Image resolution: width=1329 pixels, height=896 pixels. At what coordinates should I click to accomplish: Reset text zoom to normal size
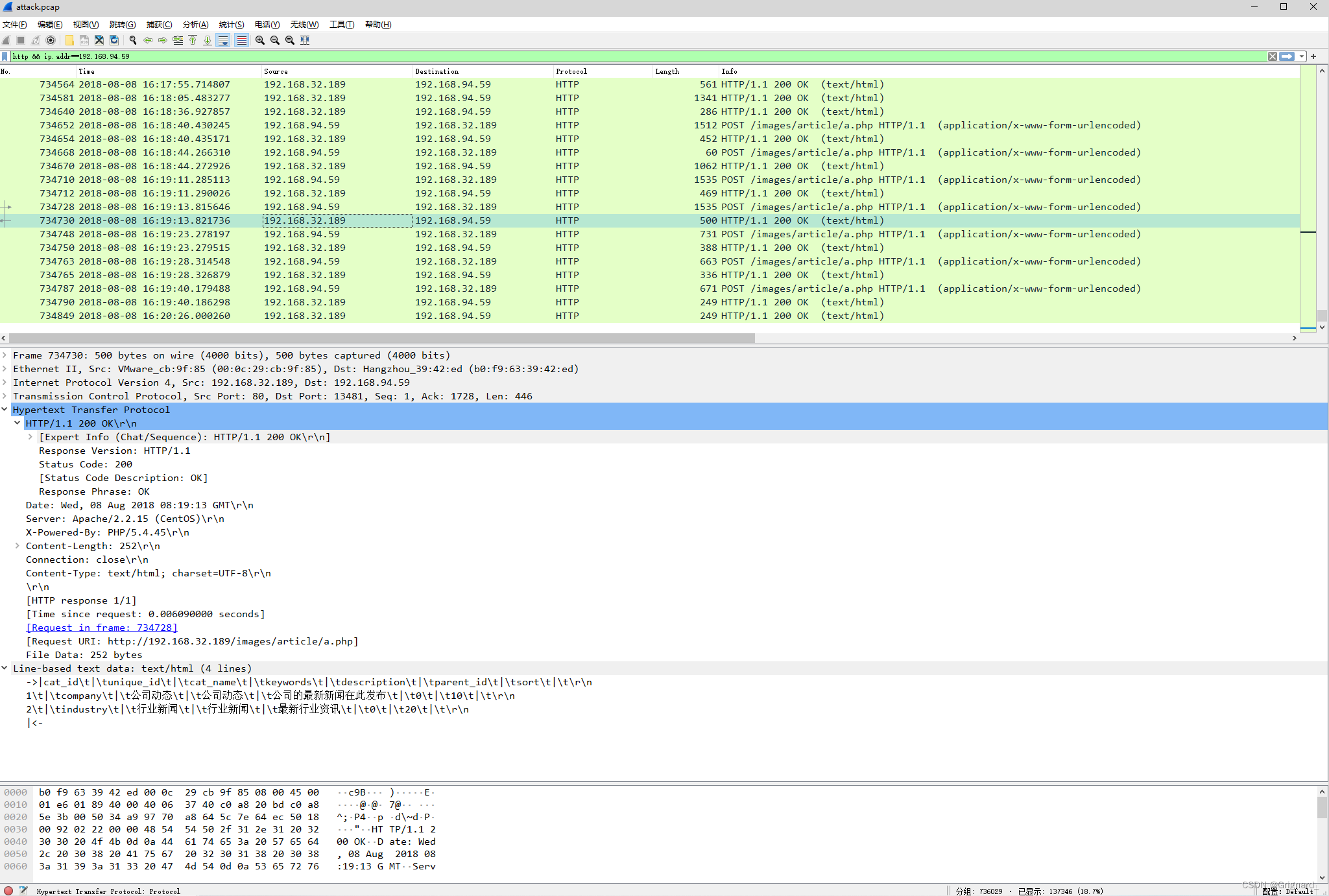point(290,40)
